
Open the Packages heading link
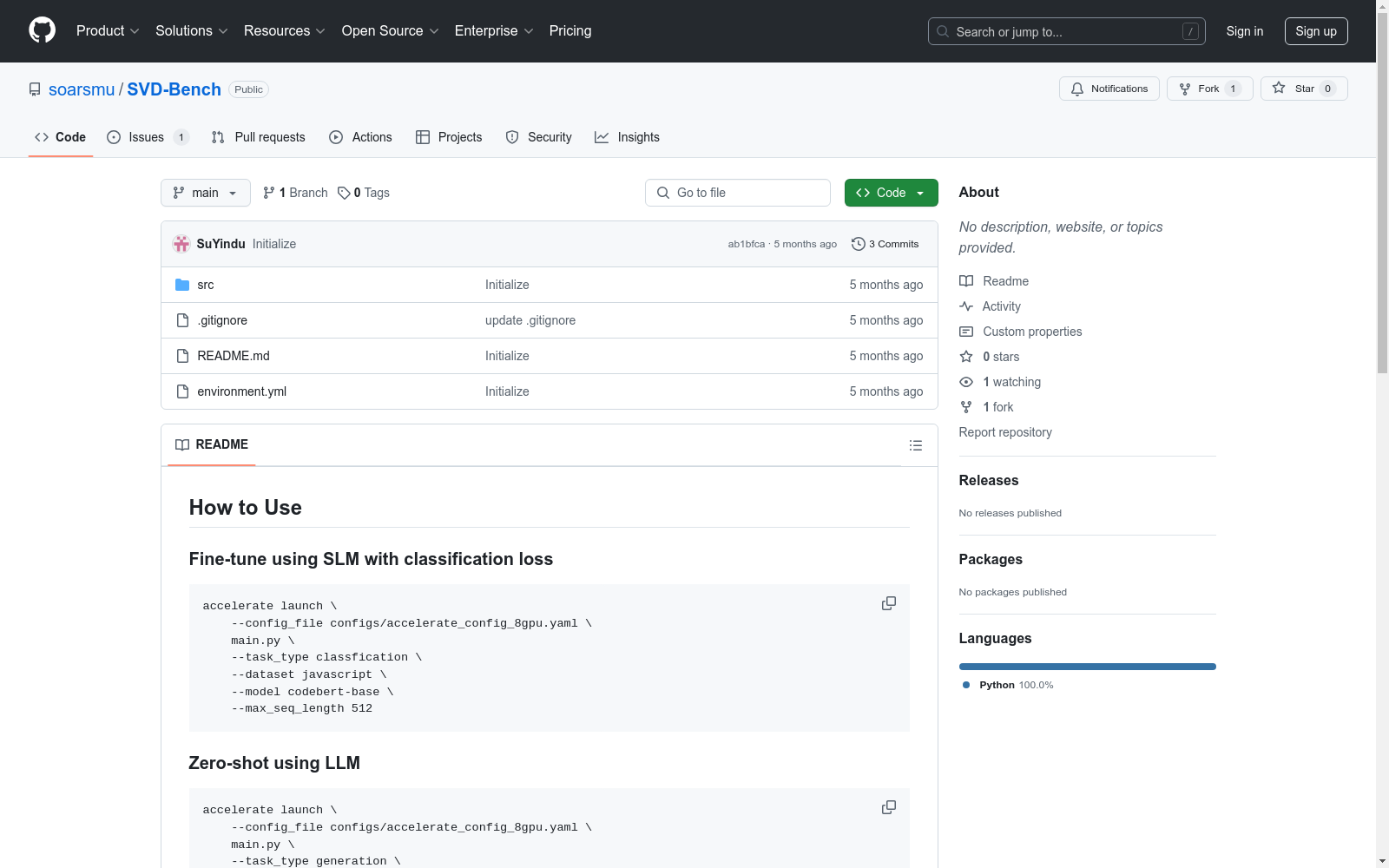991,559
